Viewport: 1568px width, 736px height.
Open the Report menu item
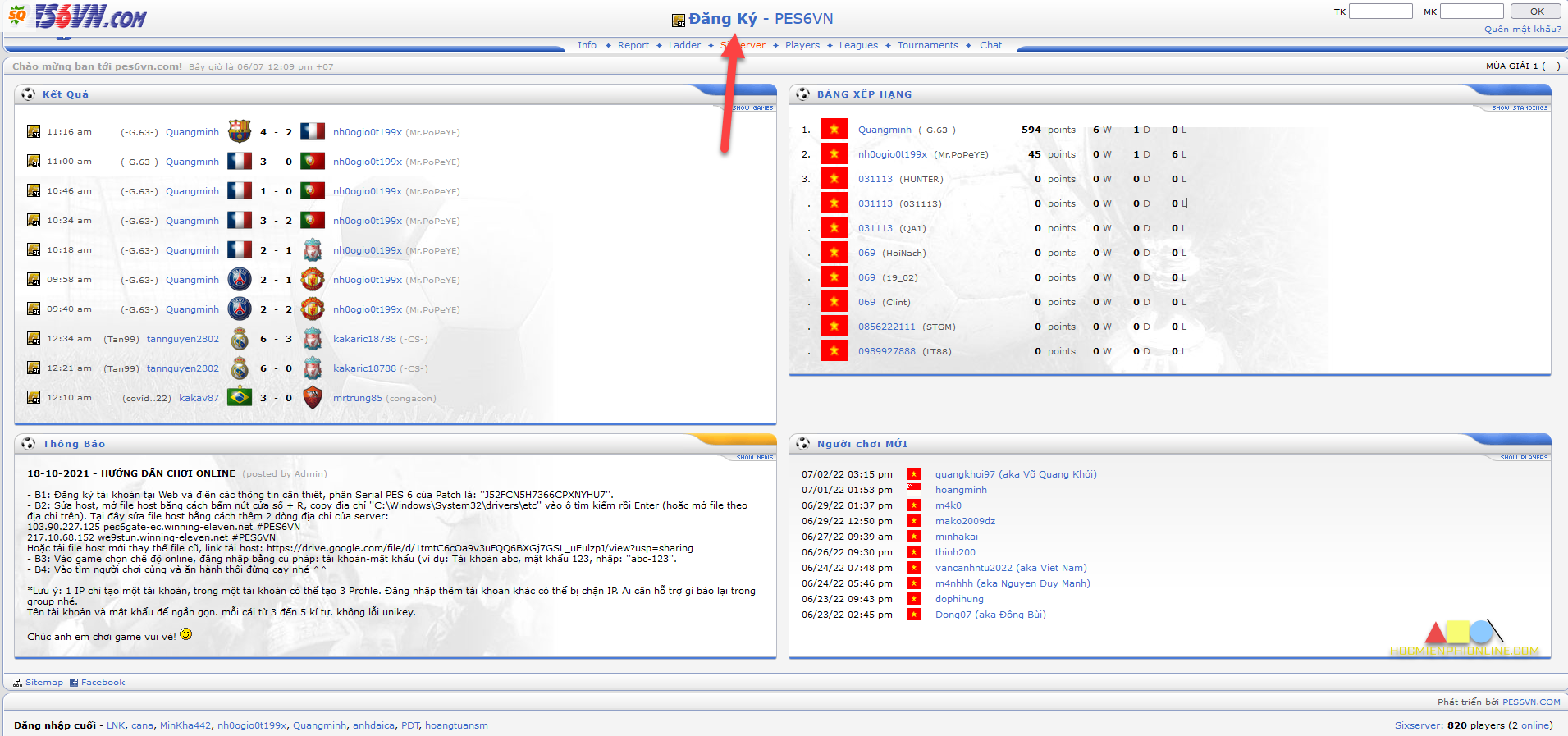click(633, 45)
